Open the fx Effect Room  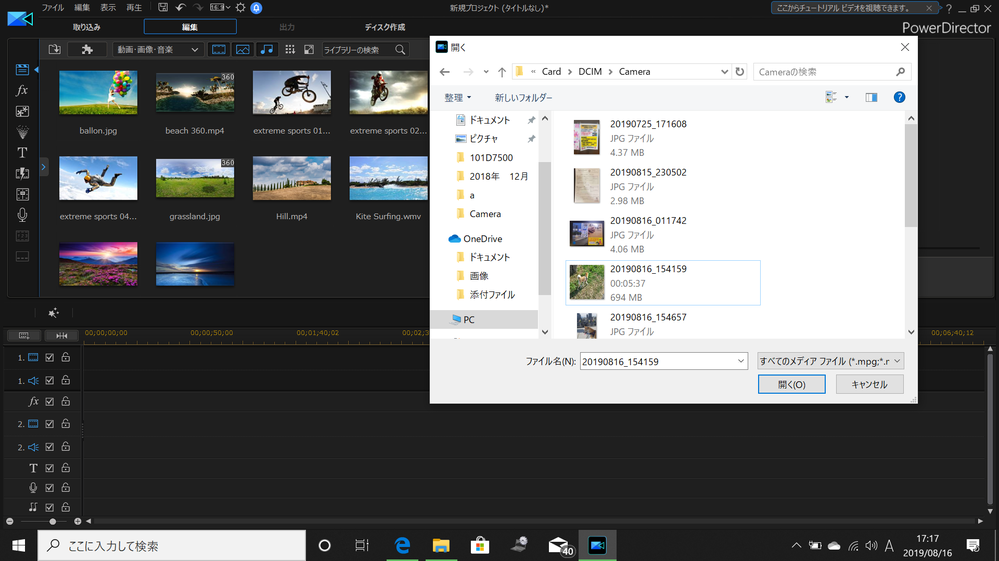[22, 90]
